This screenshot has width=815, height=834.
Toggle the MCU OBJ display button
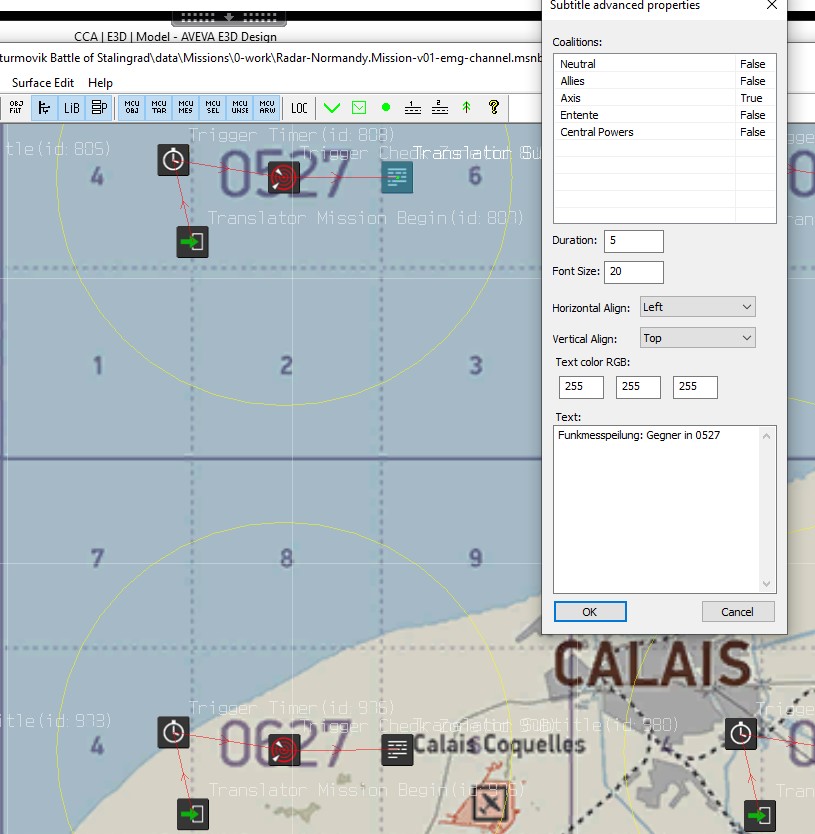[x=132, y=108]
